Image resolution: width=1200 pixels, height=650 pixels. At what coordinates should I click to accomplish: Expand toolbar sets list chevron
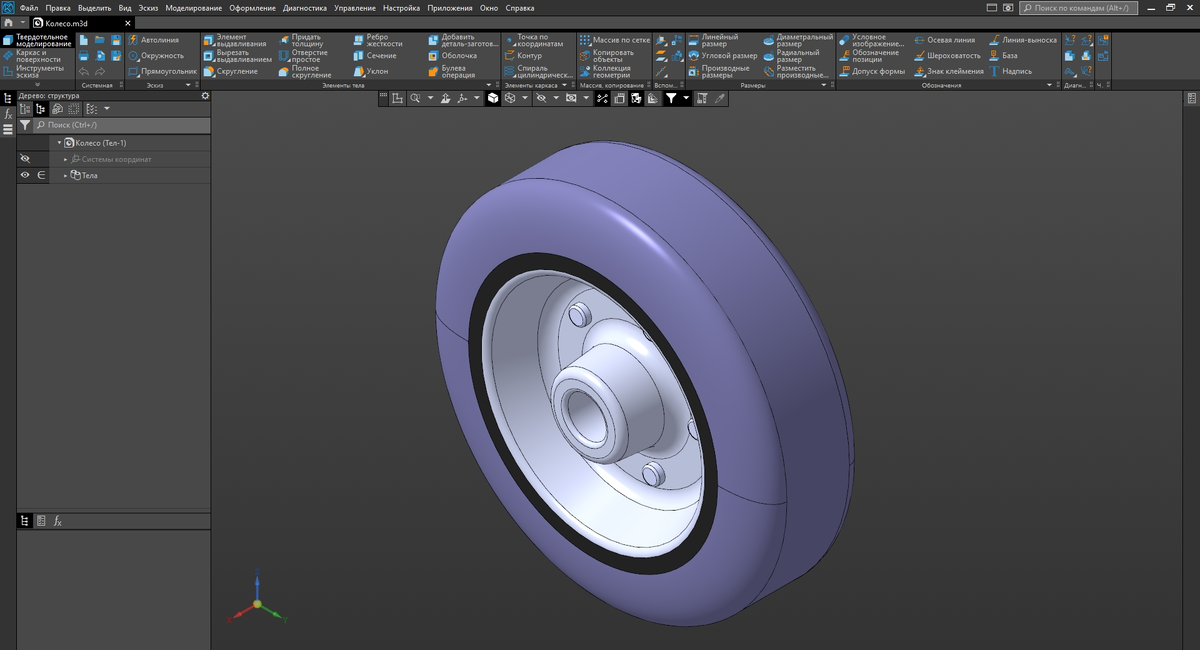(x=39, y=85)
